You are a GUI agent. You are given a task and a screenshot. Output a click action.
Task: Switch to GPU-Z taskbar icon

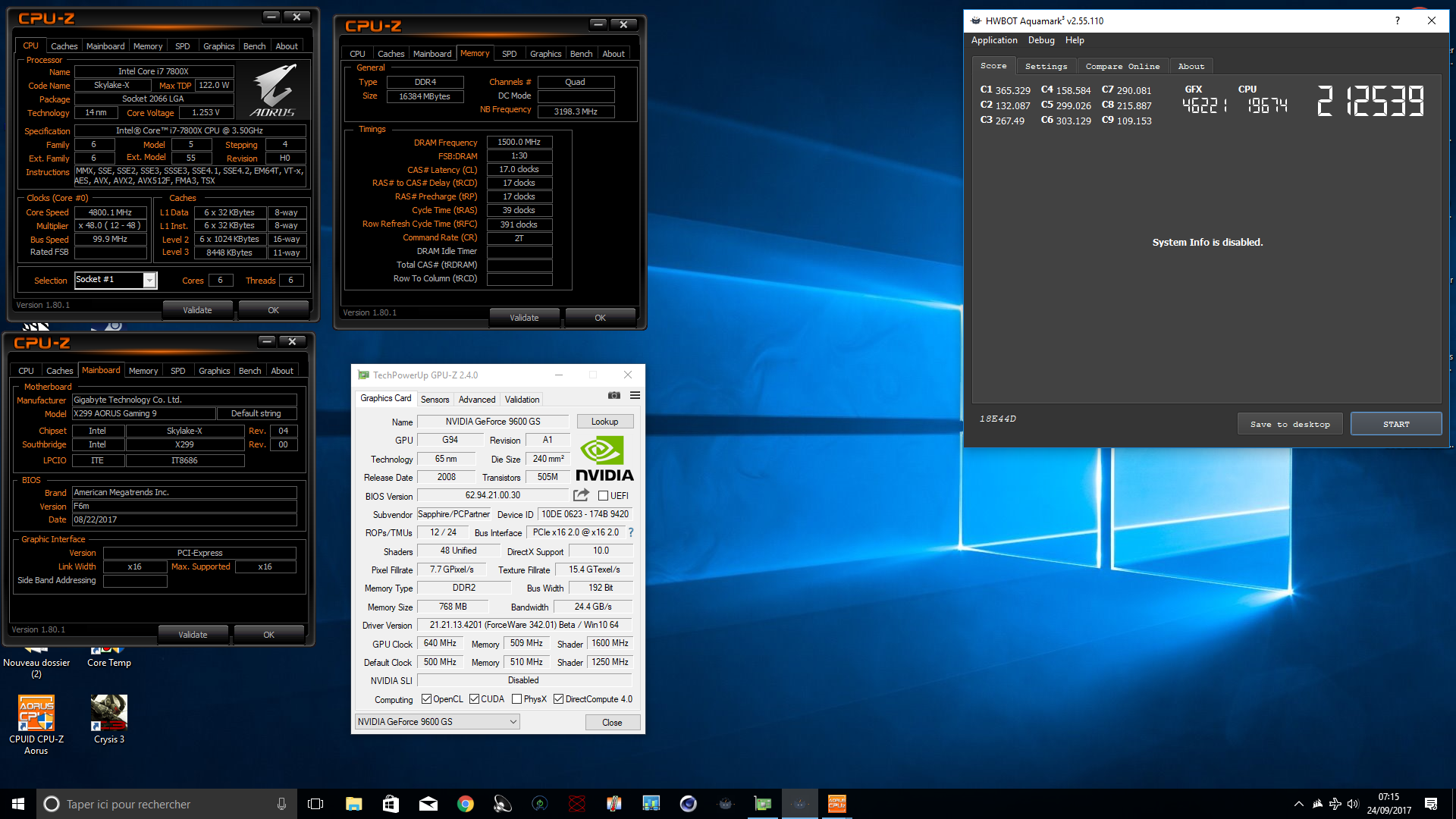point(762,804)
